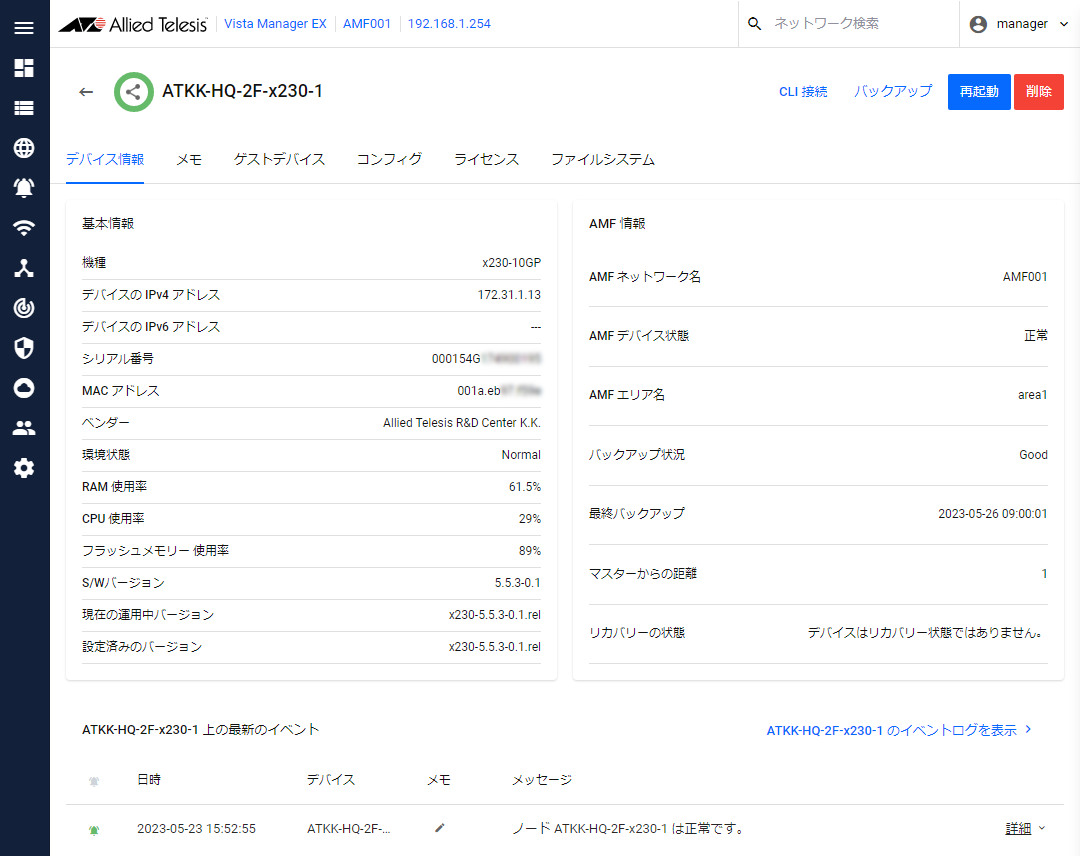Click the settings gear sidebar icon
This screenshot has height=856, width=1080.
tap(24, 468)
